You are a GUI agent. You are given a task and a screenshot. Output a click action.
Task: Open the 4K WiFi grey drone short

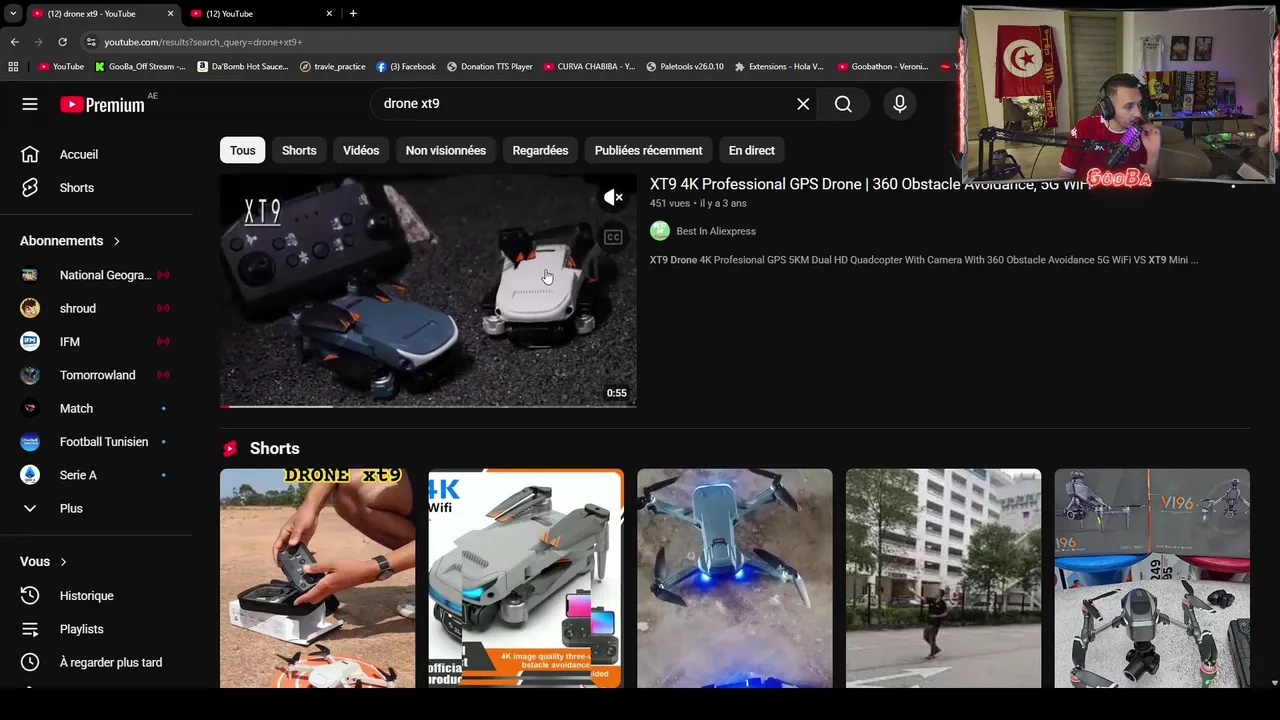pos(526,578)
